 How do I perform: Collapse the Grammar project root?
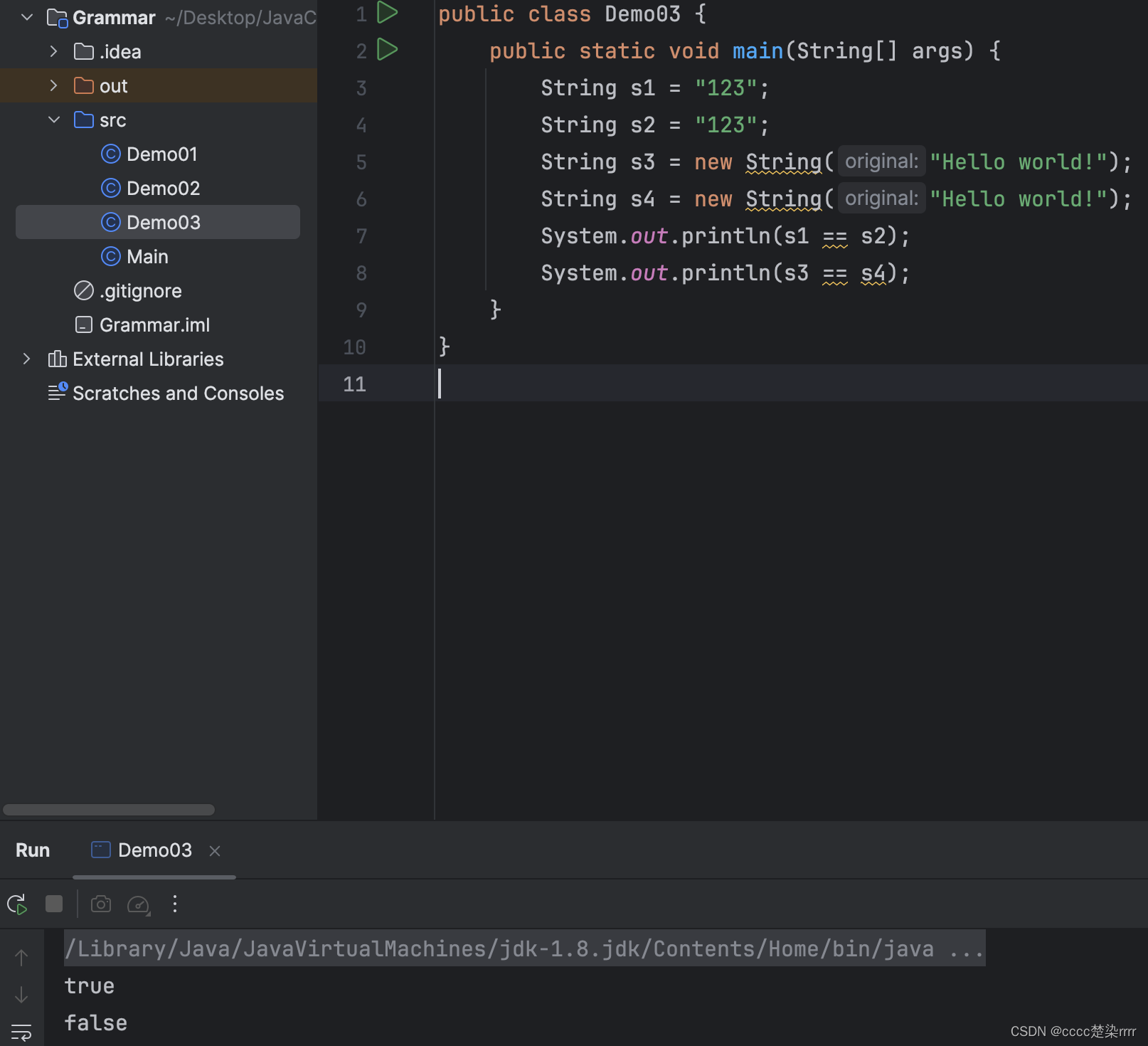pos(27,17)
